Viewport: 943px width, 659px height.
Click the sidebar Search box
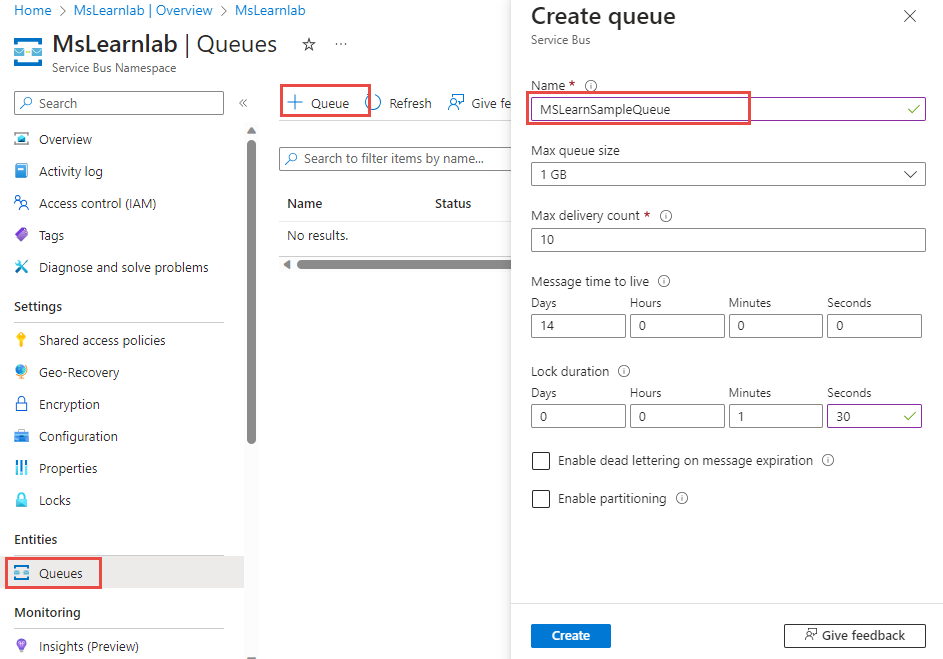[x=119, y=103]
